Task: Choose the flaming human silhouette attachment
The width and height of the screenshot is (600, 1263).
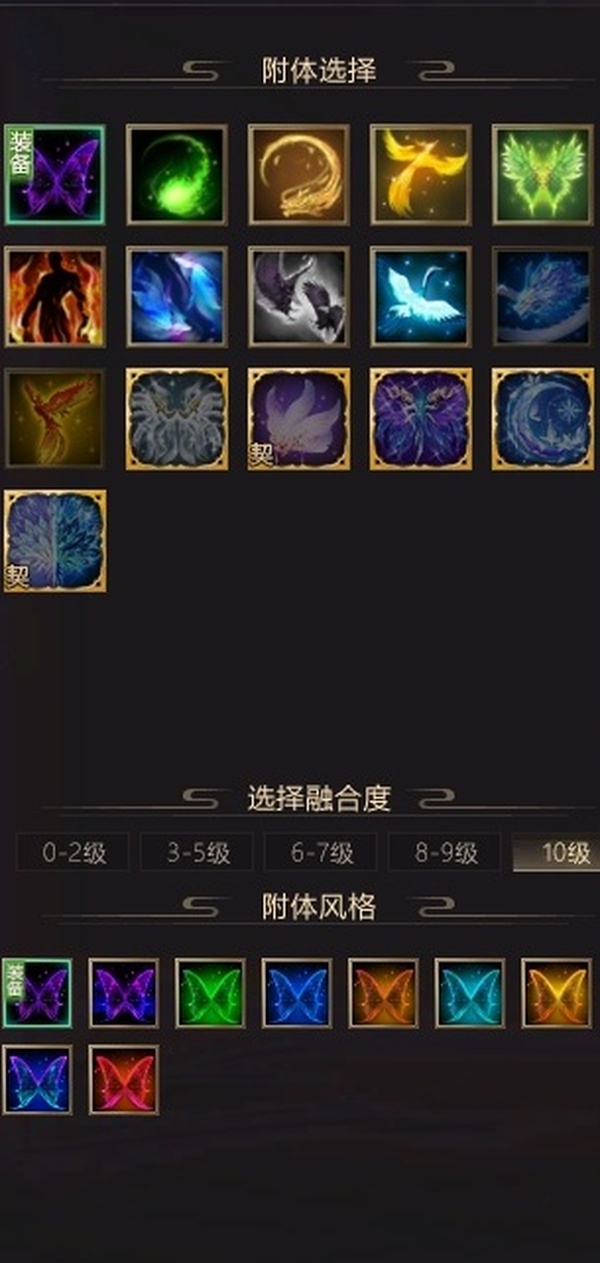Action: tap(55, 296)
